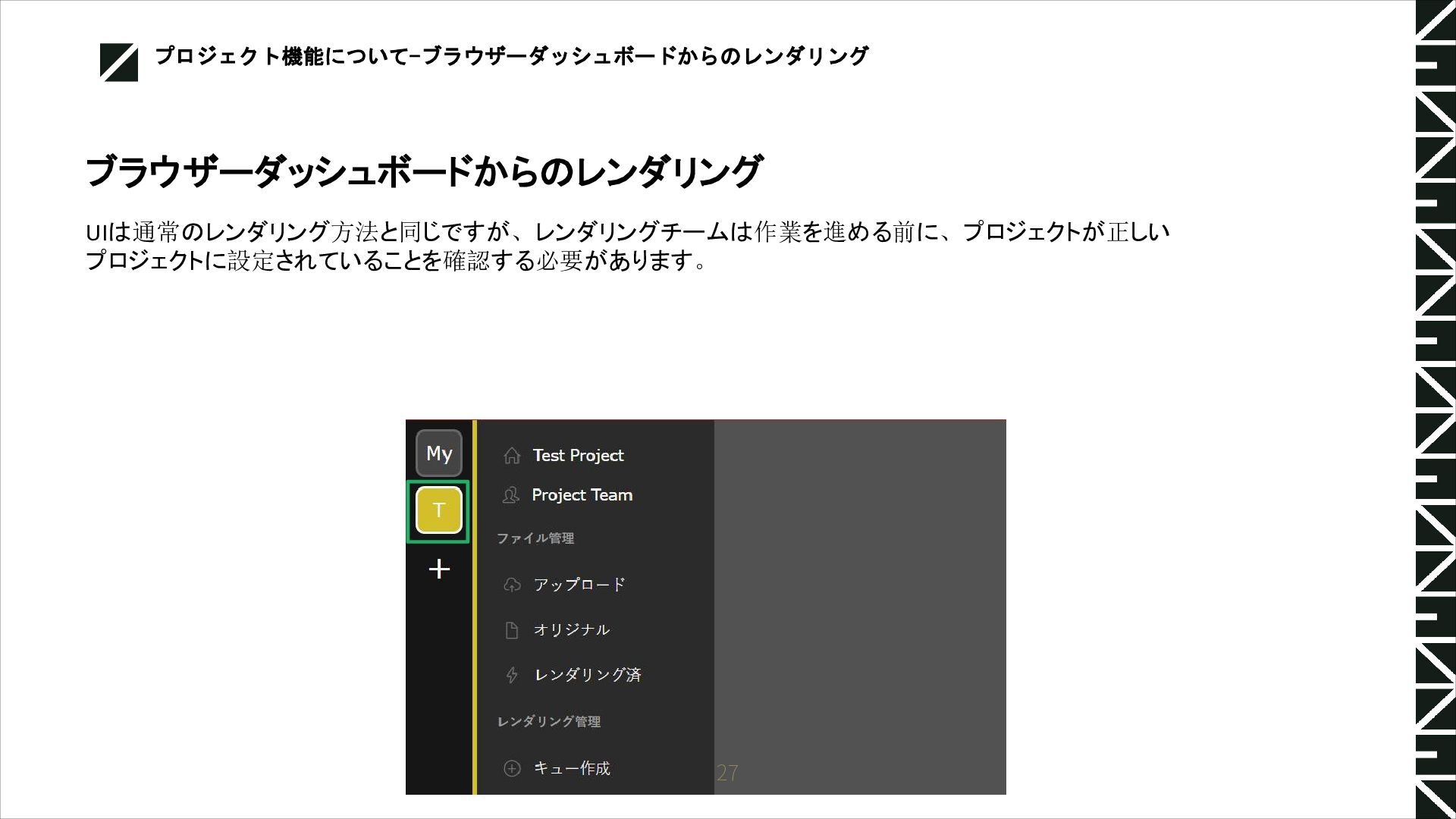Click the ブラウザーダッシュボードからのレンダリング main heading

423,171
